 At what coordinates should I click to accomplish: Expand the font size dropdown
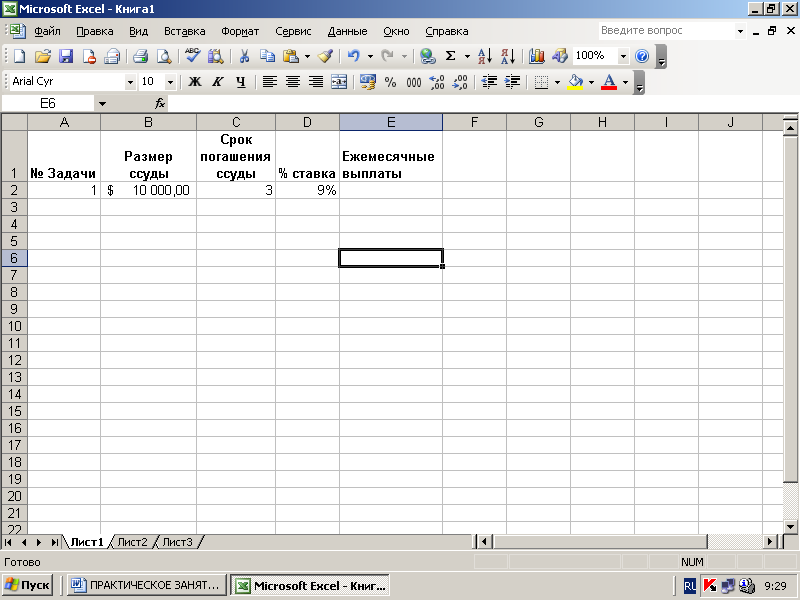(x=170, y=82)
